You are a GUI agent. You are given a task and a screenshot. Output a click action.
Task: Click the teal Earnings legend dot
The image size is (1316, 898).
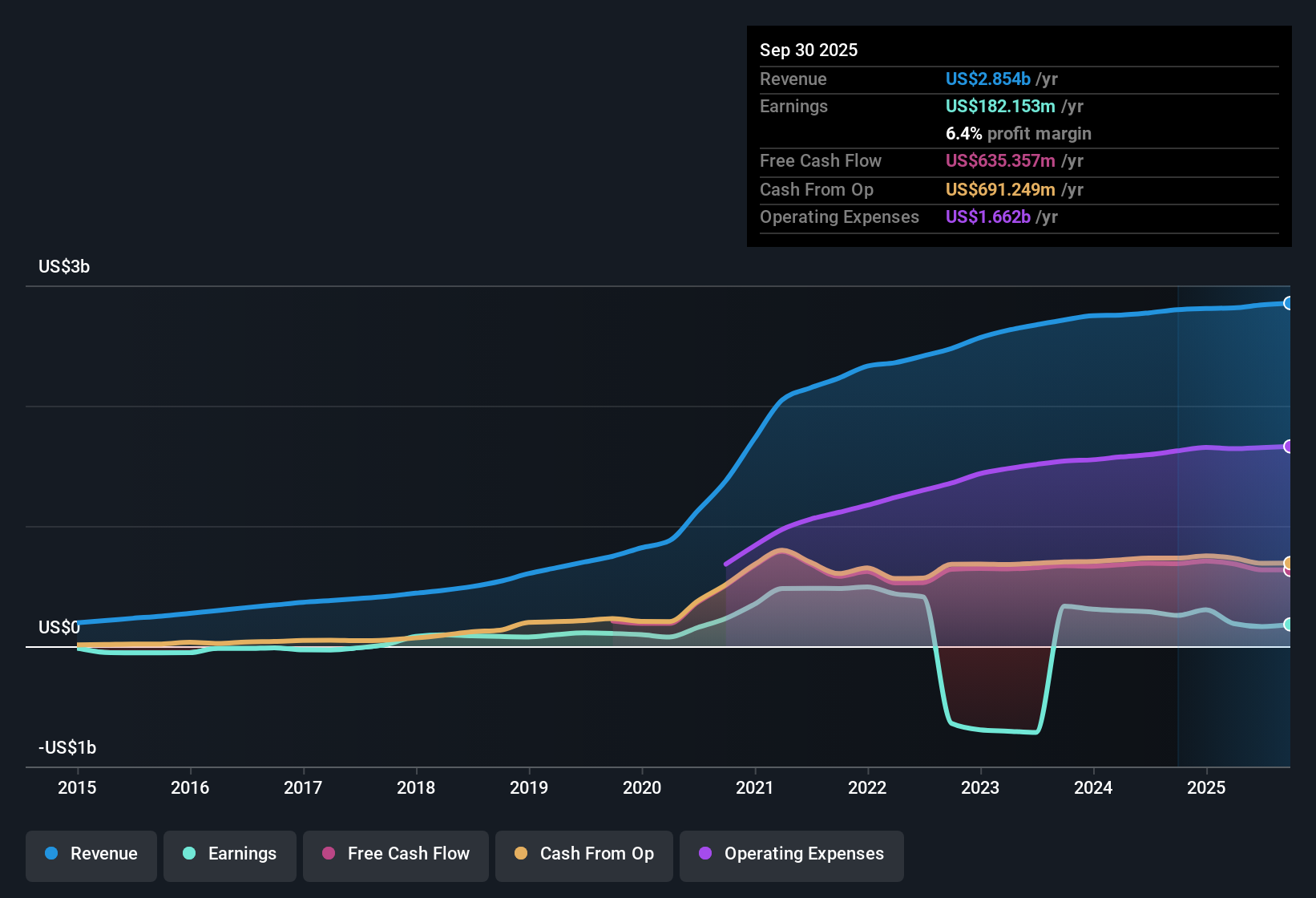[188, 853]
